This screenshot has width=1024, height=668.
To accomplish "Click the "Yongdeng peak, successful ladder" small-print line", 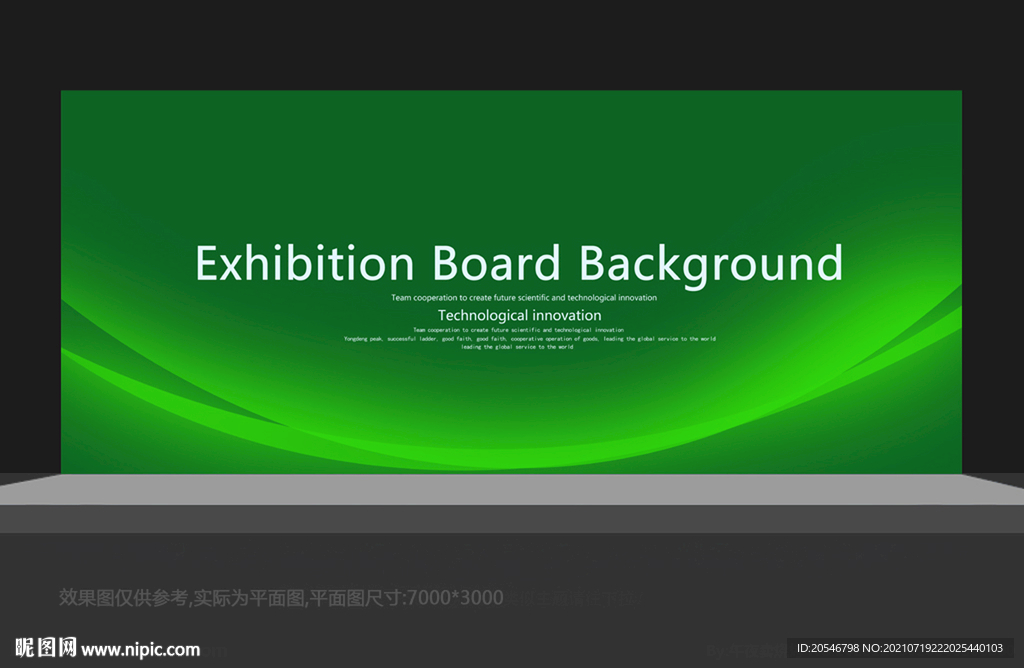I will point(530,339).
